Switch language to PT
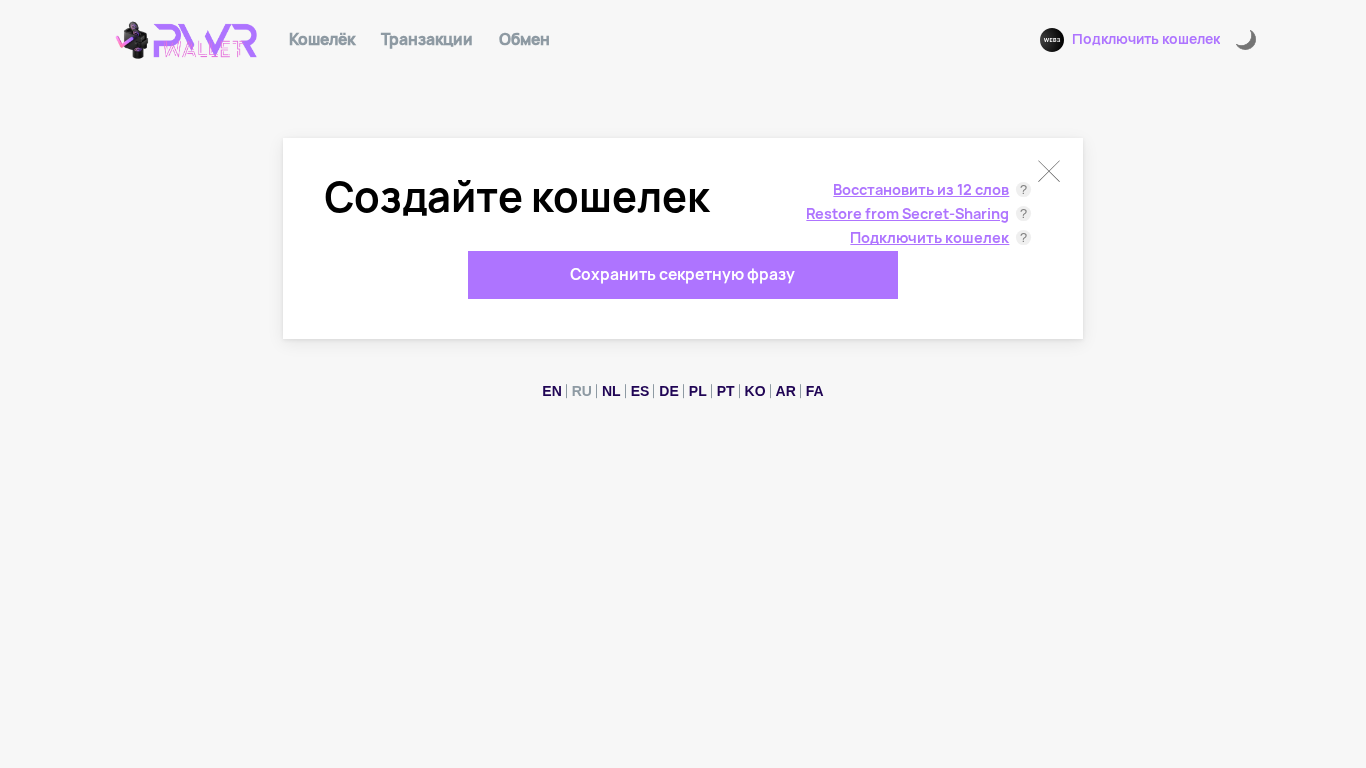 (725, 391)
